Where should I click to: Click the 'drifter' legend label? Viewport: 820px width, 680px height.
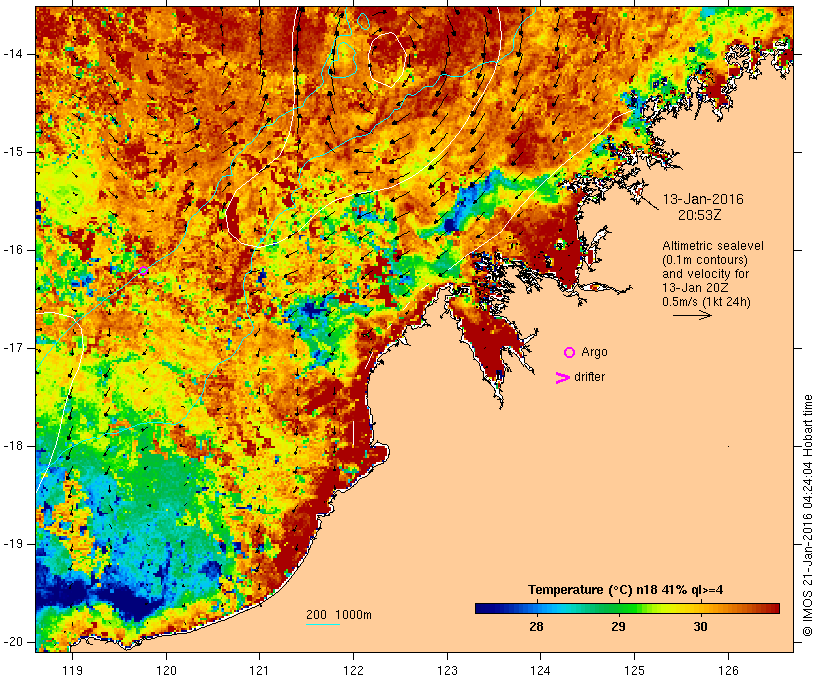pos(589,377)
